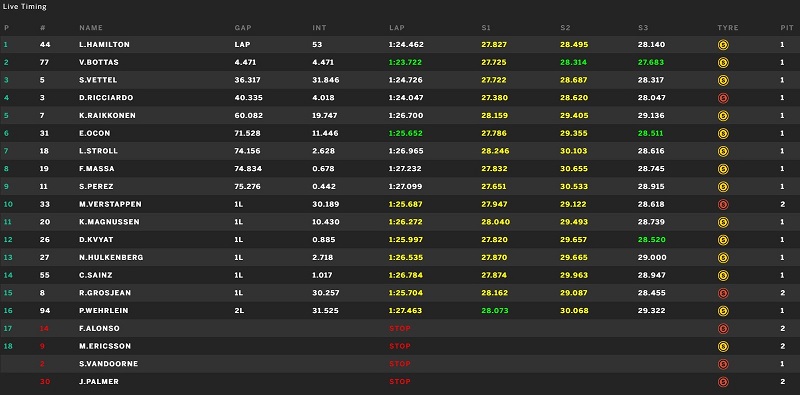This screenshot has width=800, height=395.
Task: Click Bottas's fastest lap time 1:23.722
Action: pyautogui.click(x=406, y=62)
